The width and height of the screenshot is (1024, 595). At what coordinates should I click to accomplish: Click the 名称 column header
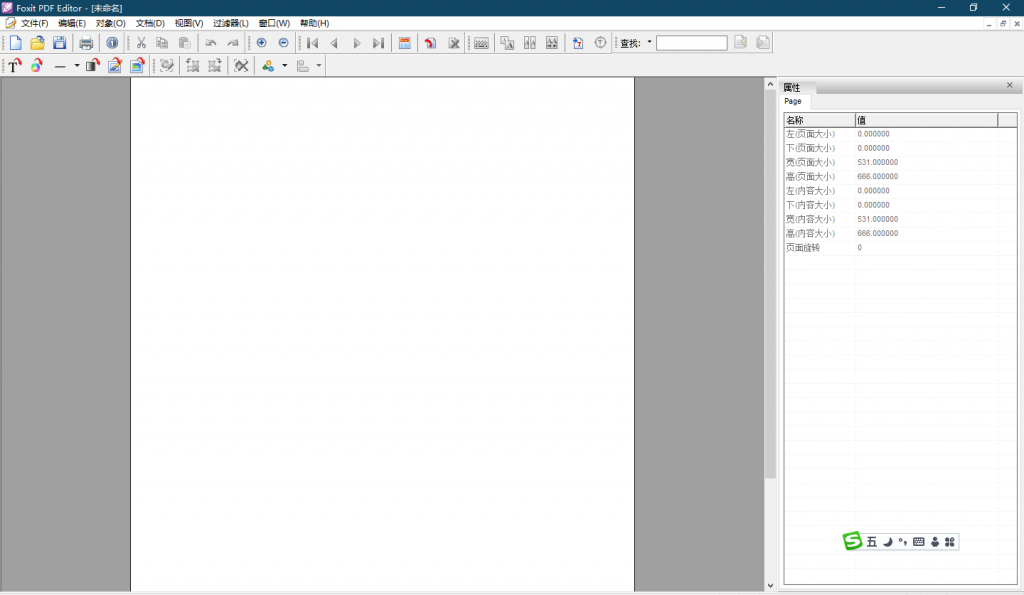820,120
